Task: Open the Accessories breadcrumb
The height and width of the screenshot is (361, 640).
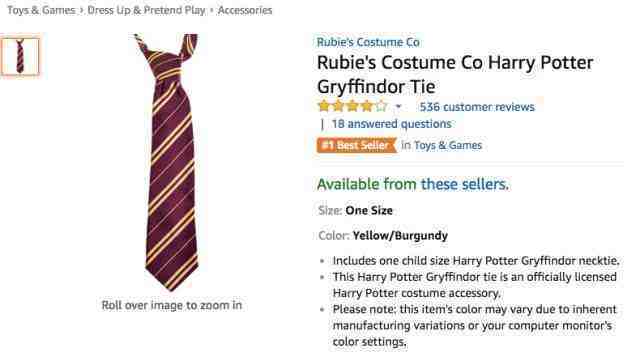Action: [245, 10]
